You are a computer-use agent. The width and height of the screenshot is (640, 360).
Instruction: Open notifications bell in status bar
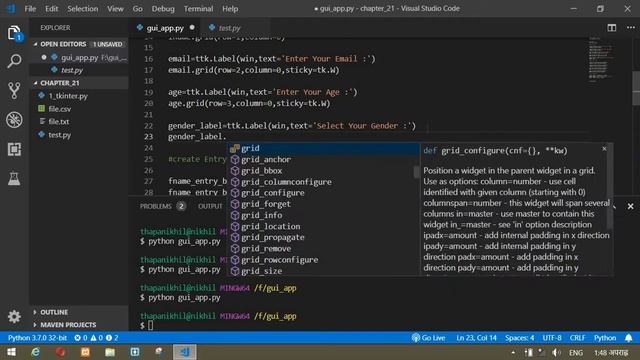coord(629,338)
